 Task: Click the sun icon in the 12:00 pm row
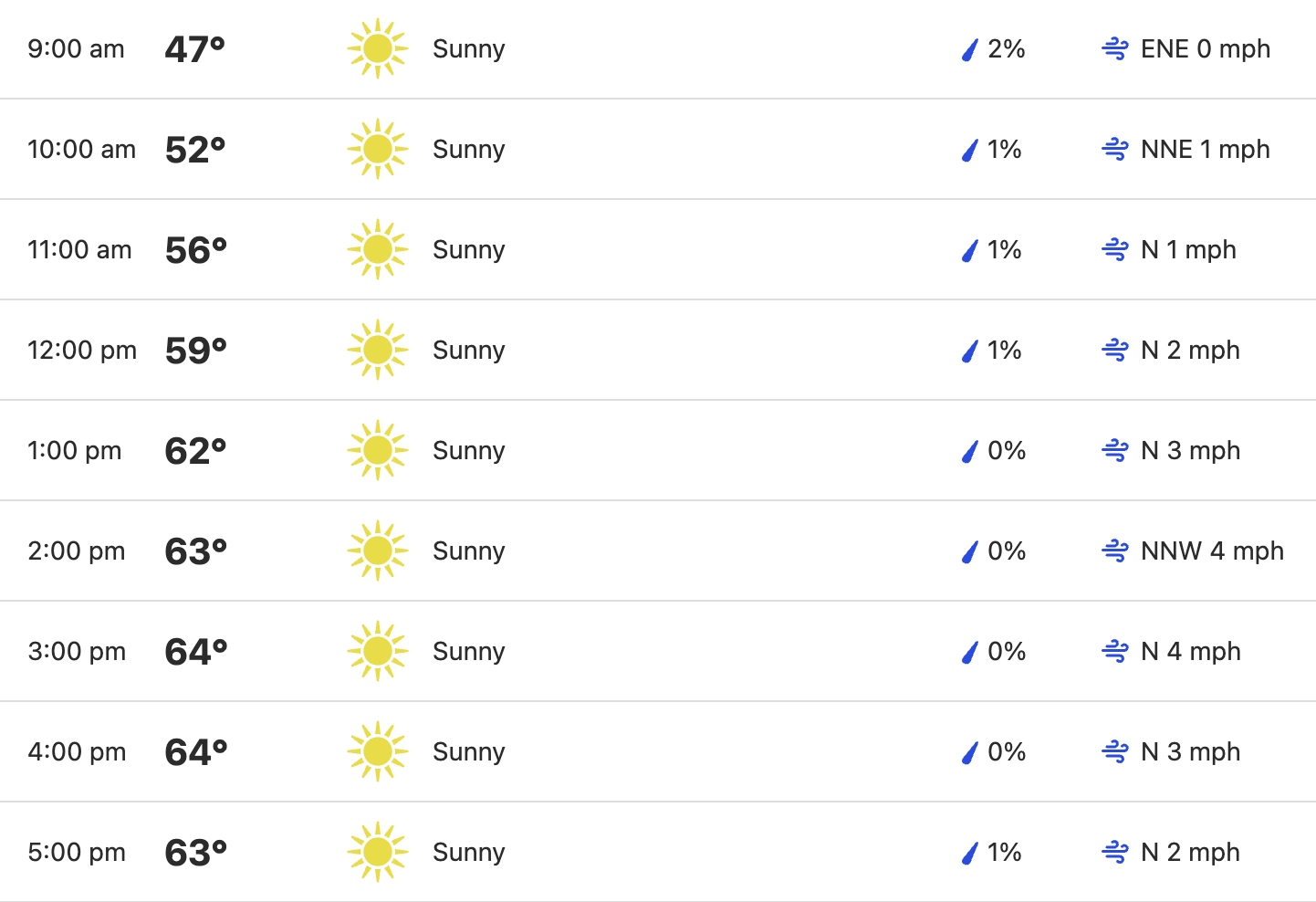tap(377, 350)
